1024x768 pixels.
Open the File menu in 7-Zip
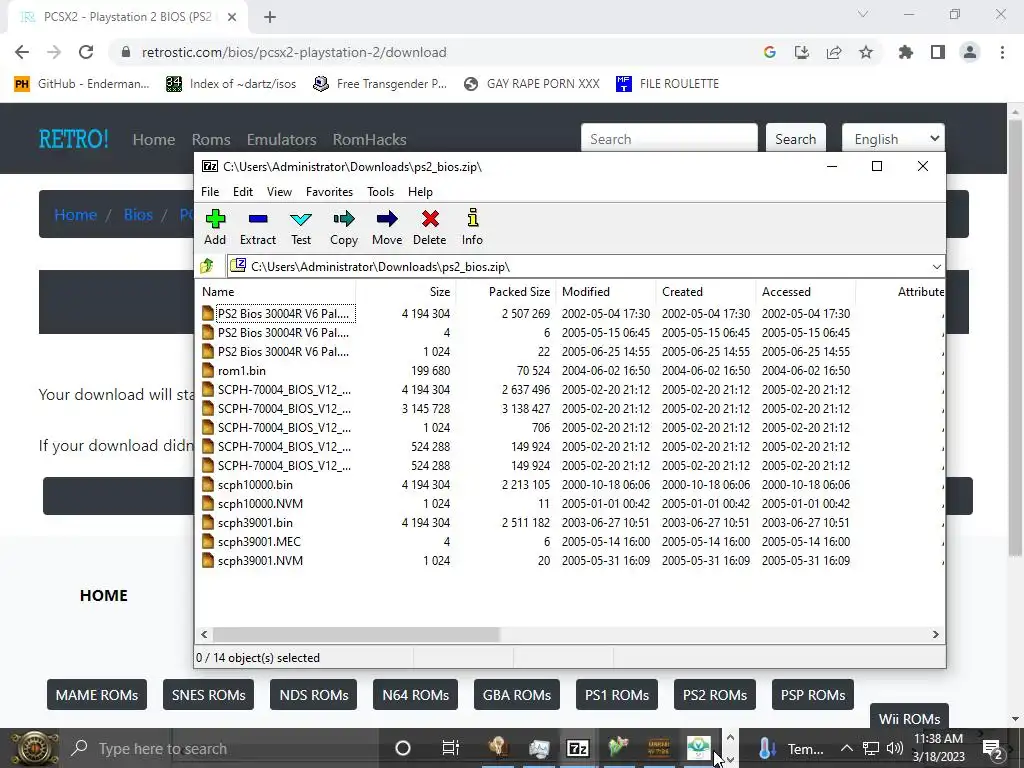tap(210, 191)
